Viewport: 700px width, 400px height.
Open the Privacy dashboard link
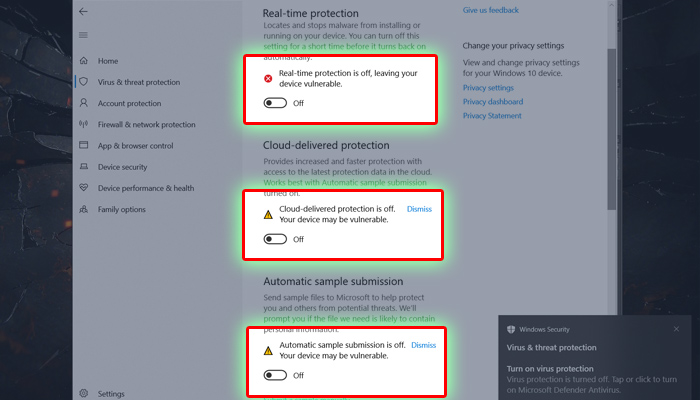click(493, 102)
